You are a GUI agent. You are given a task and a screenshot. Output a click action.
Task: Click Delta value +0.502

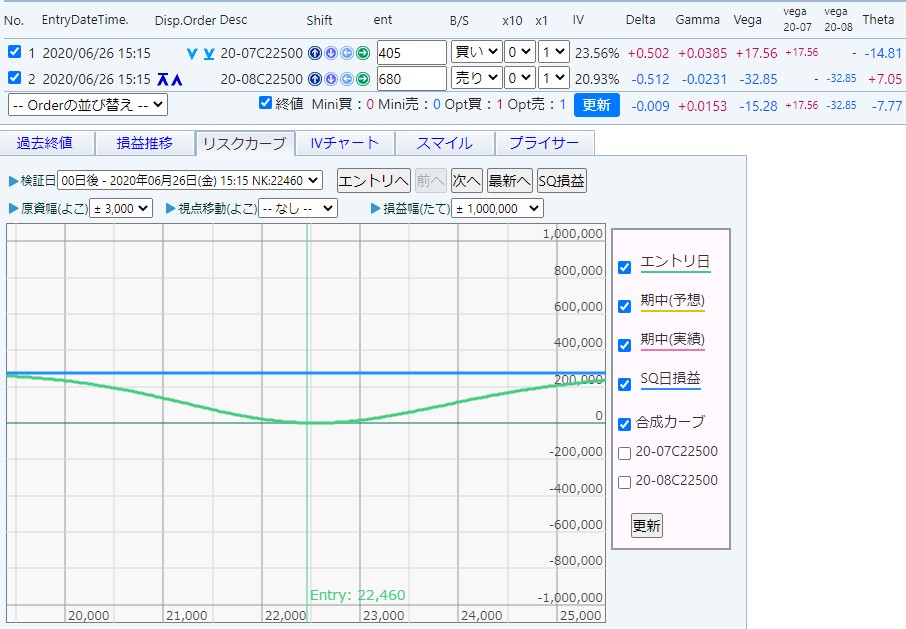(648, 53)
